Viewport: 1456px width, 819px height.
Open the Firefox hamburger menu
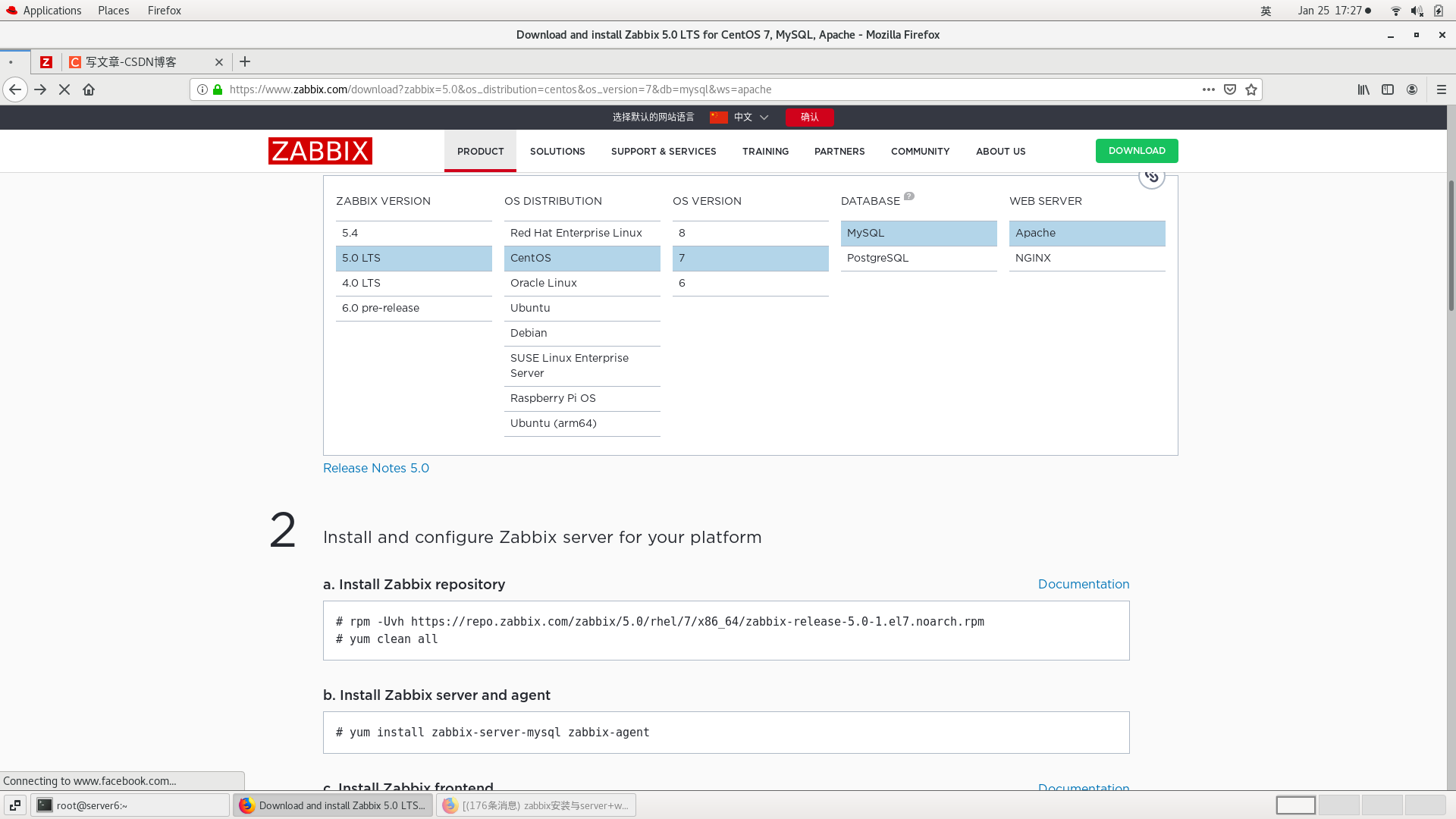(1442, 89)
